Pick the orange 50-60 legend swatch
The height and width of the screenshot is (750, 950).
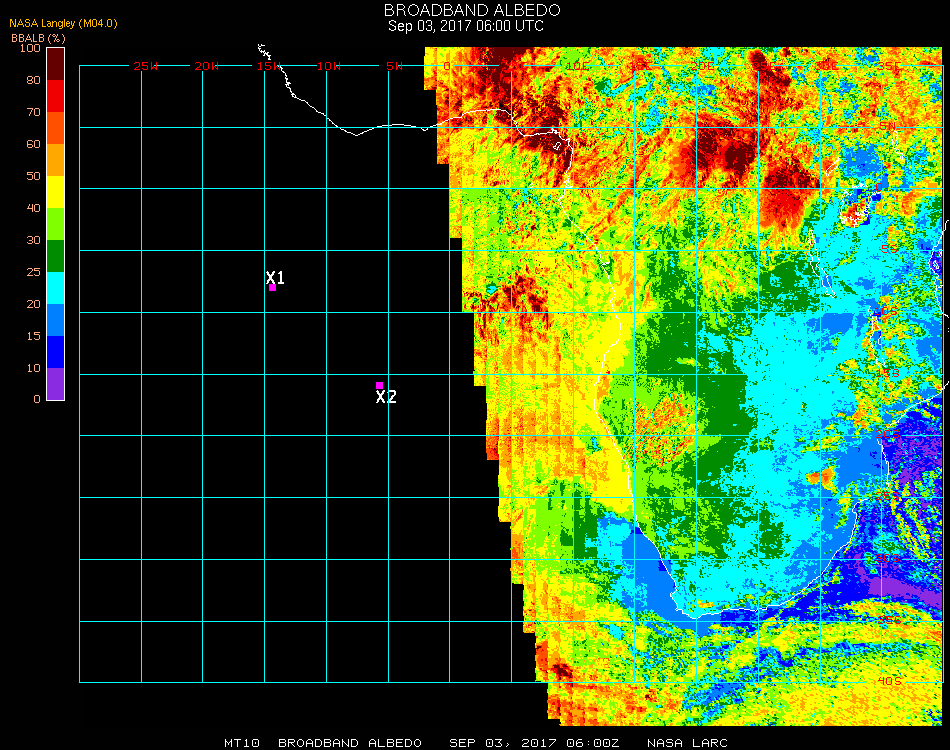56,160
